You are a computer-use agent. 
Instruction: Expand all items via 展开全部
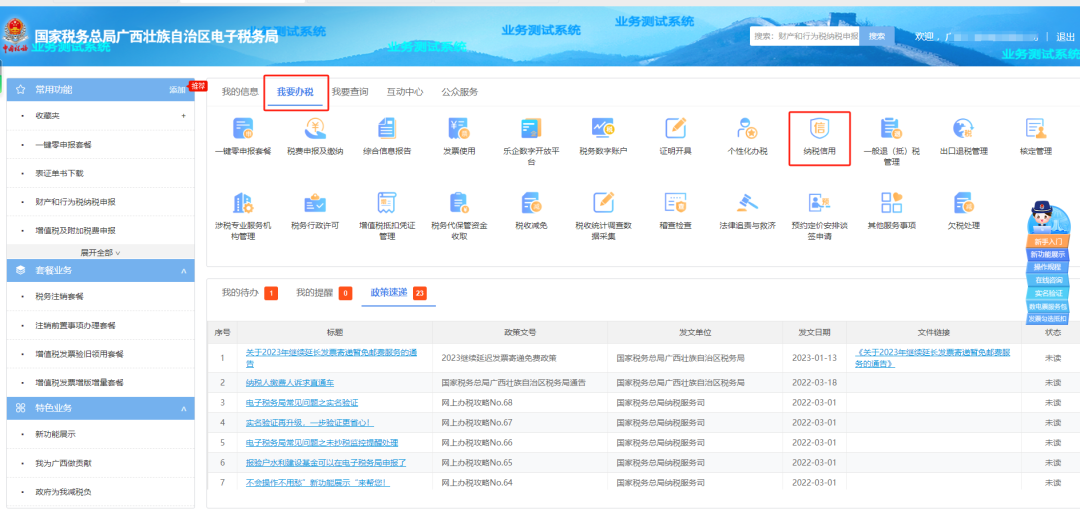tap(101, 253)
